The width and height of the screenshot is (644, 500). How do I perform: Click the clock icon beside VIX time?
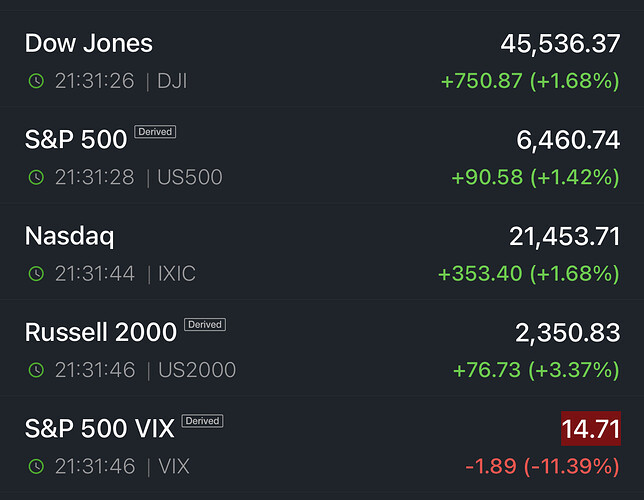[x=36, y=466]
